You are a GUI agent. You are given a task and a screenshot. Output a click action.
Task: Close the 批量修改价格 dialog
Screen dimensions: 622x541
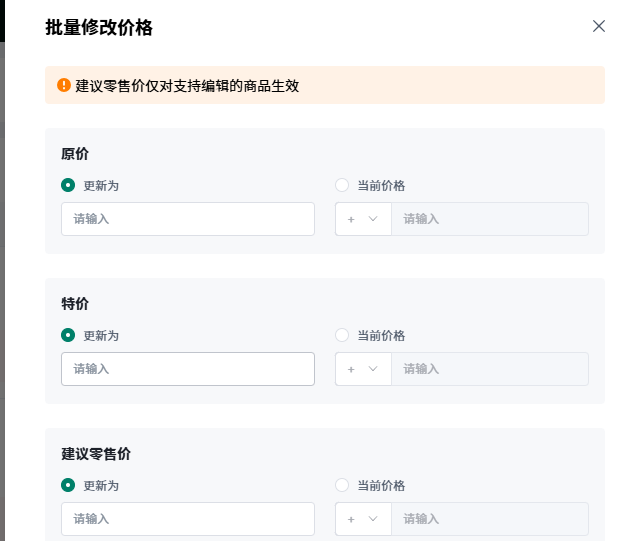click(599, 26)
